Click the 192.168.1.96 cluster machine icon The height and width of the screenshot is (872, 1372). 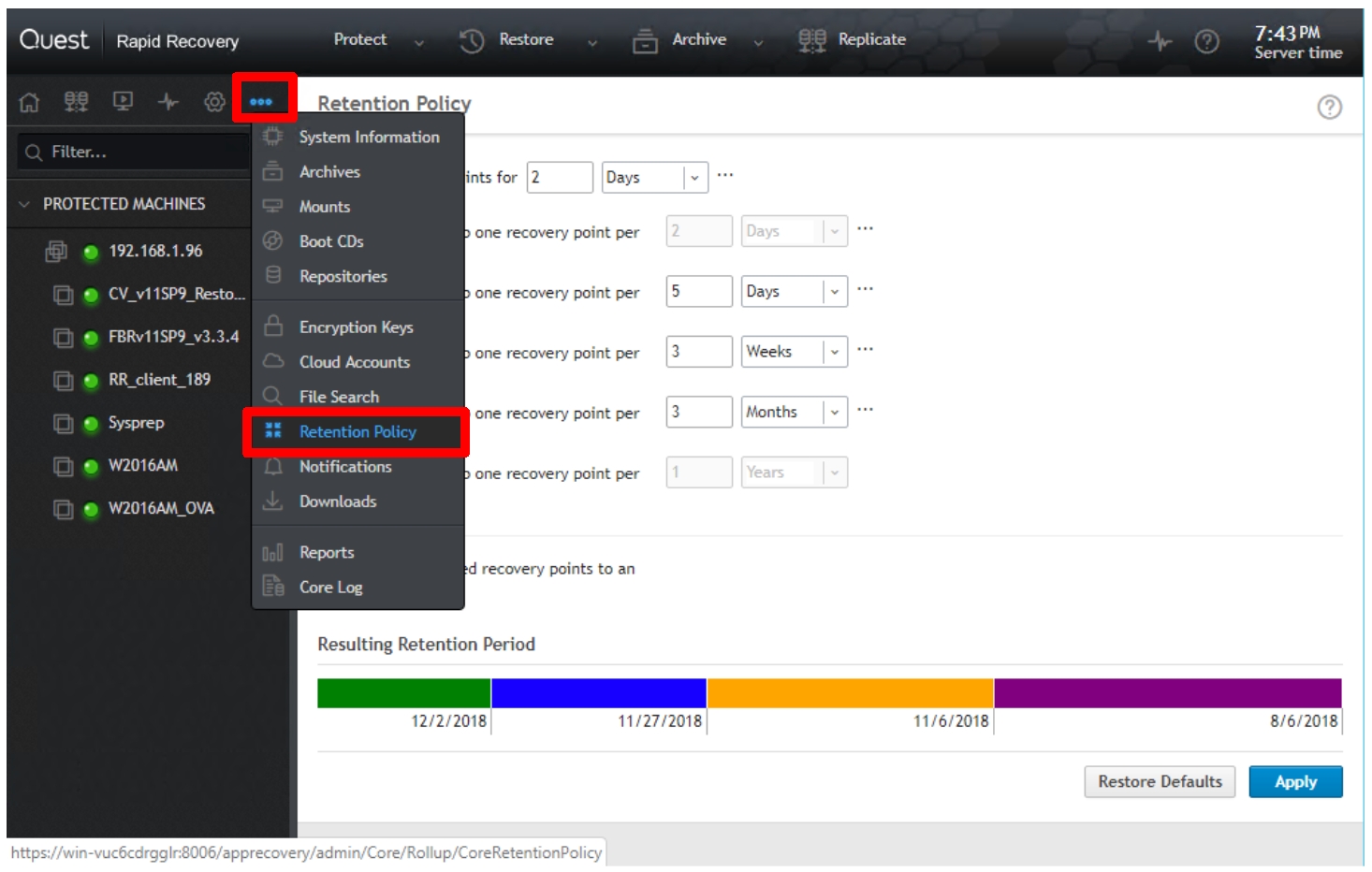point(56,251)
